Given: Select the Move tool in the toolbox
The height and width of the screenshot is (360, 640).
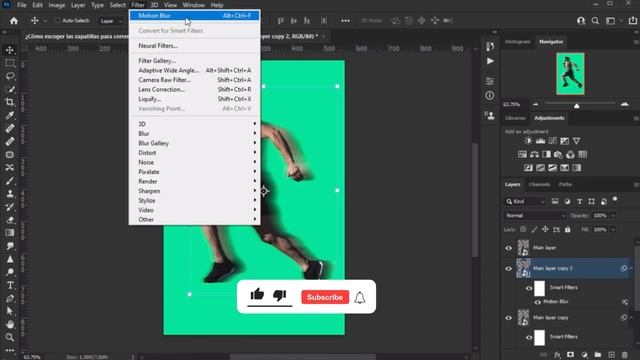Looking at the screenshot, I should point(10,50).
